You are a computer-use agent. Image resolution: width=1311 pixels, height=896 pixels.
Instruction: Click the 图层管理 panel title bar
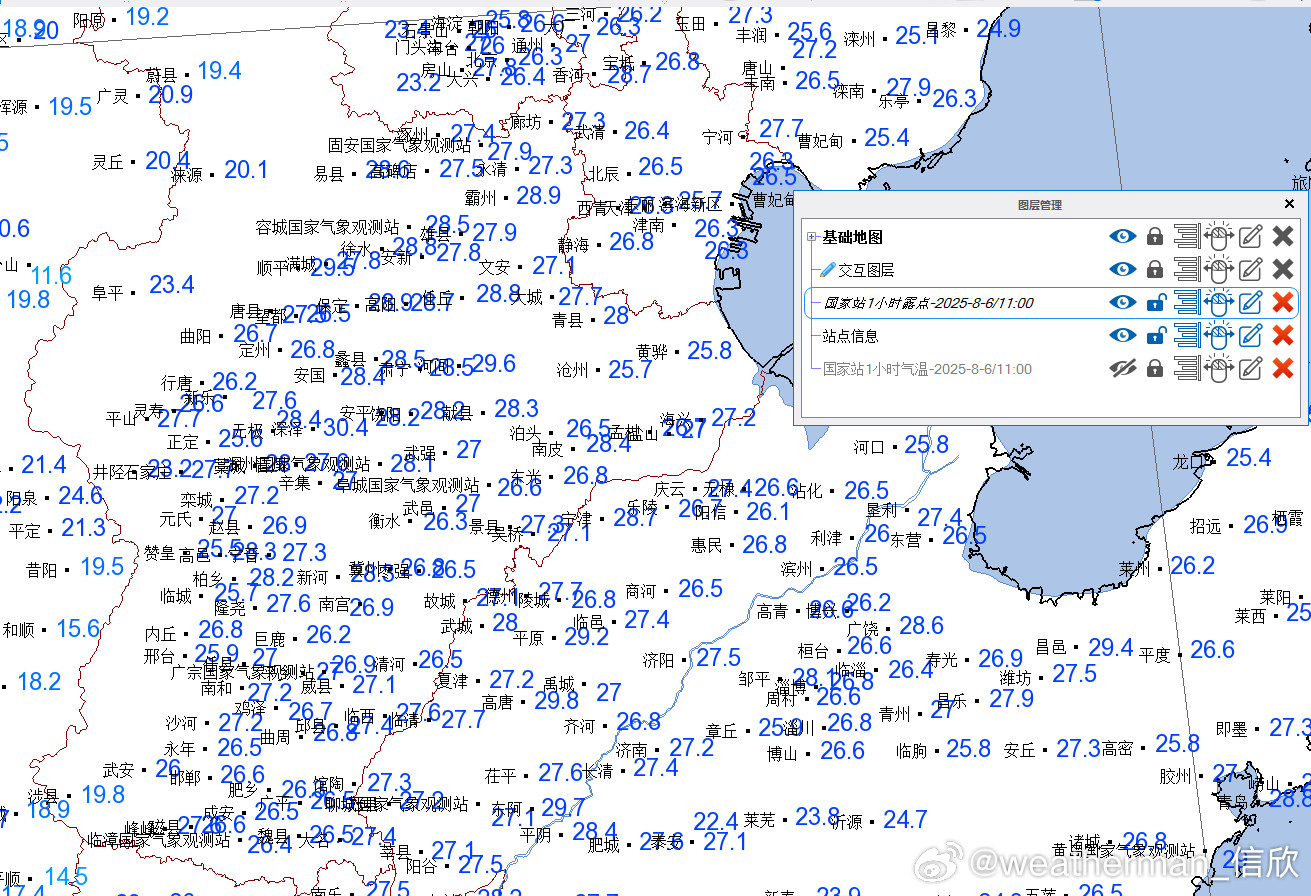click(x=1039, y=205)
